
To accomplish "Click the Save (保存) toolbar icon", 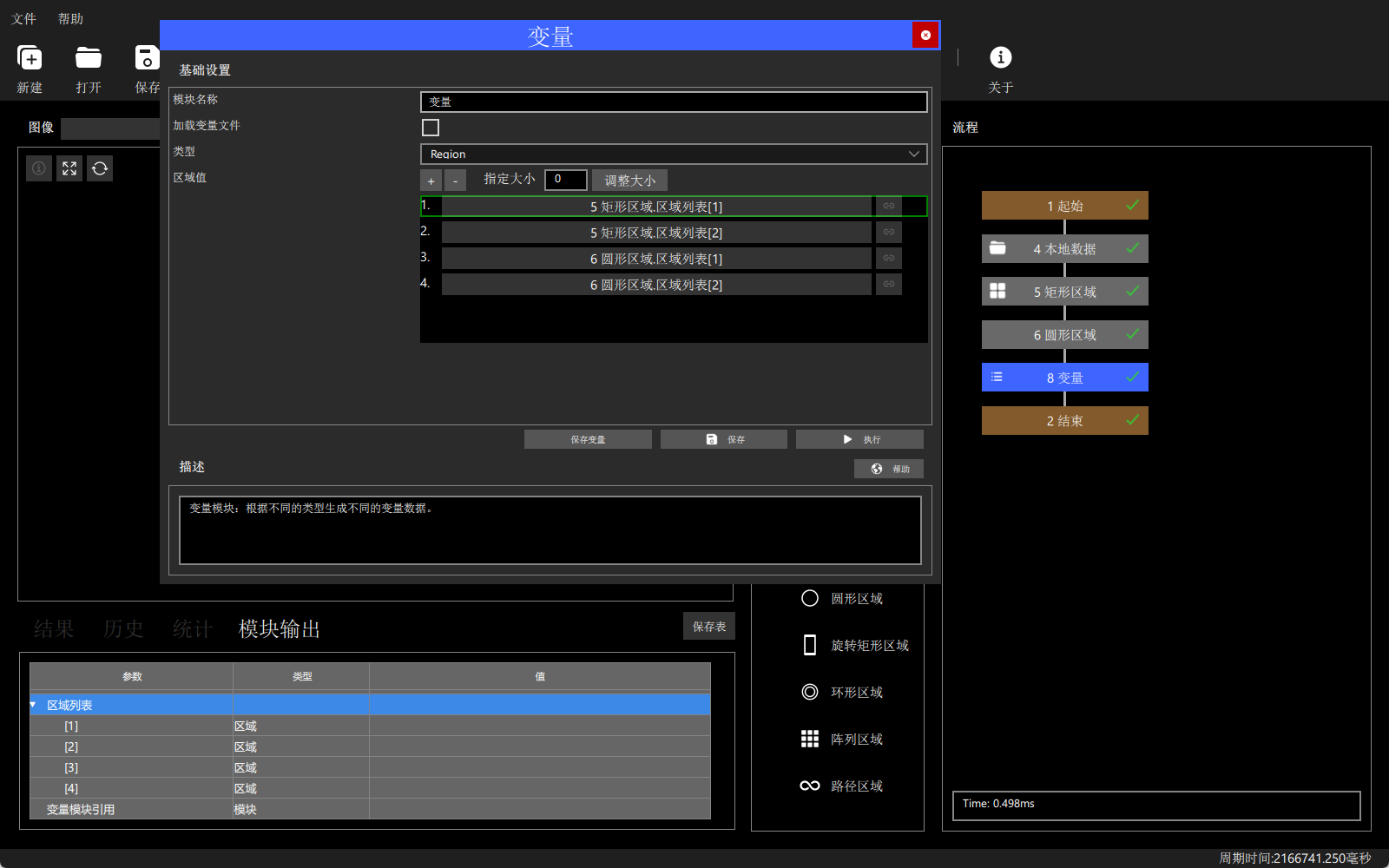I will click(148, 58).
